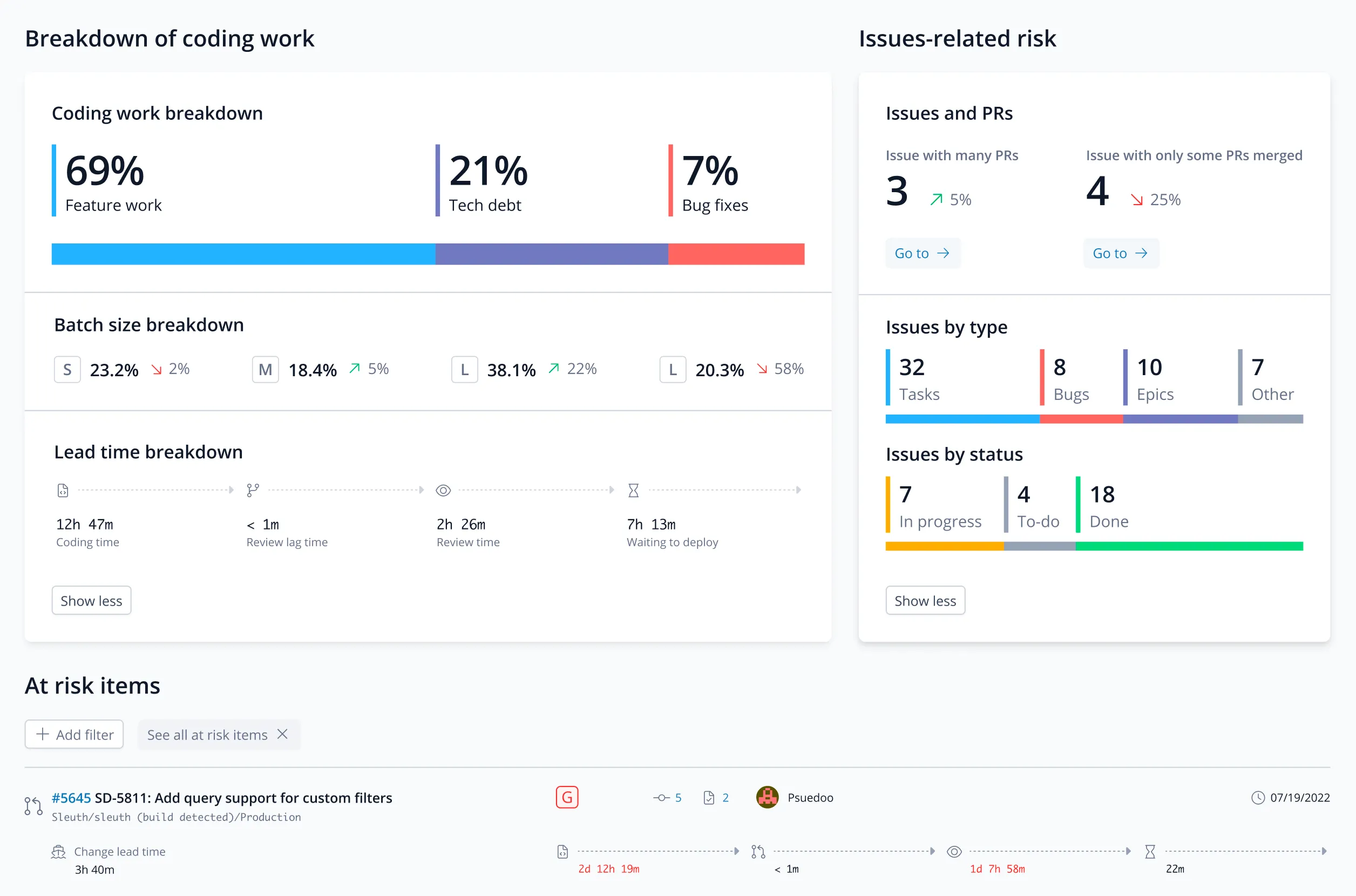Select the S batch size badge
1356x896 pixels.
67,370
